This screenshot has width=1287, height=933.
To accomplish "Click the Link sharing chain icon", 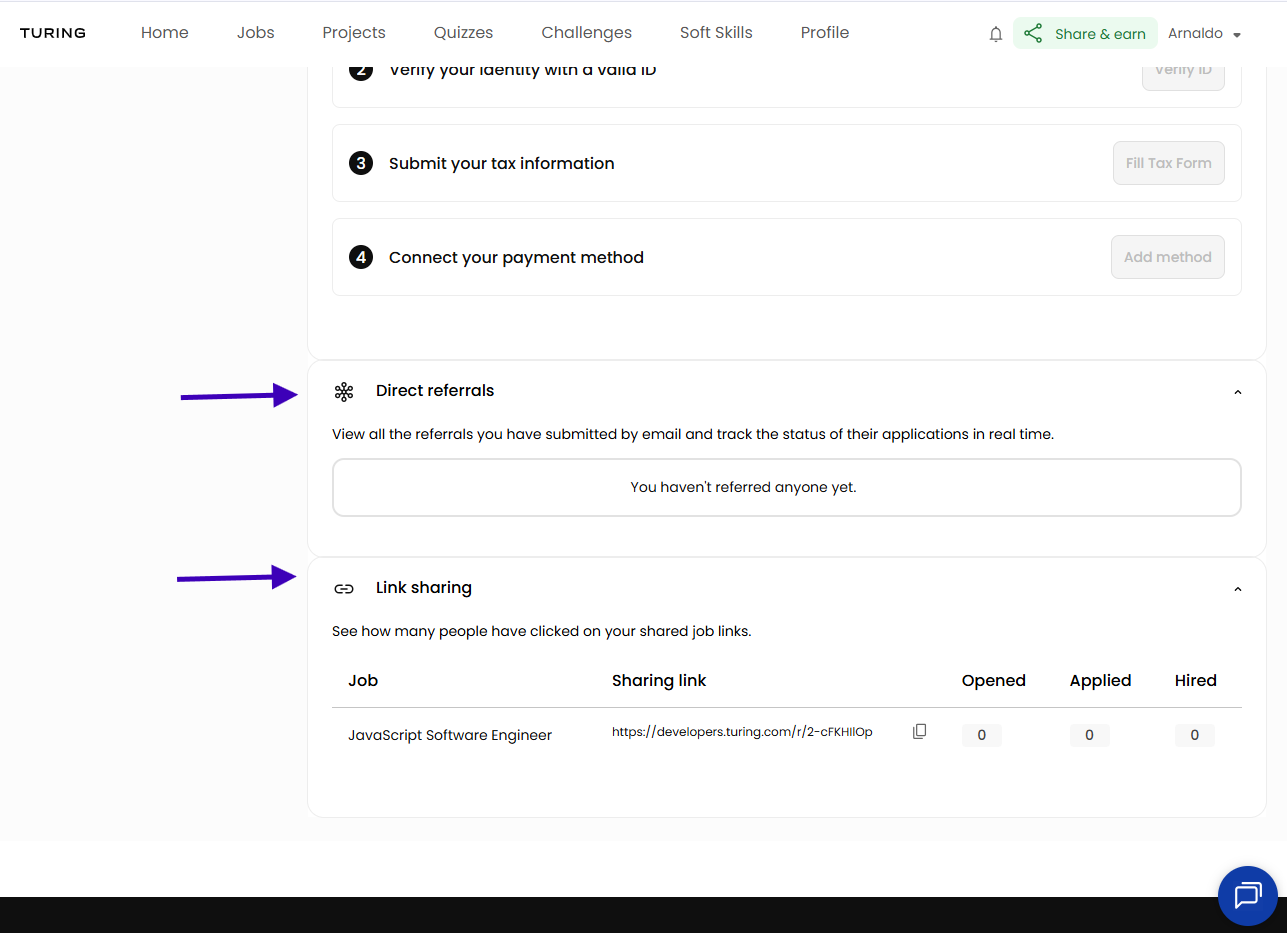I will pos(344,588).
